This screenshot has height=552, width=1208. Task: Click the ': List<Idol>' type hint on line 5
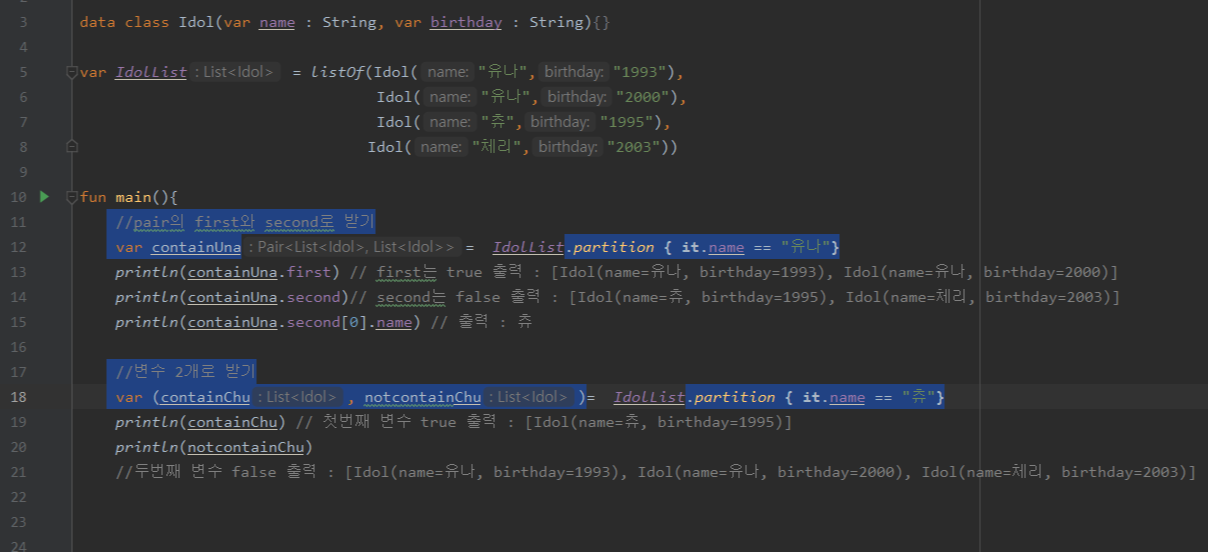click(235, 72)
